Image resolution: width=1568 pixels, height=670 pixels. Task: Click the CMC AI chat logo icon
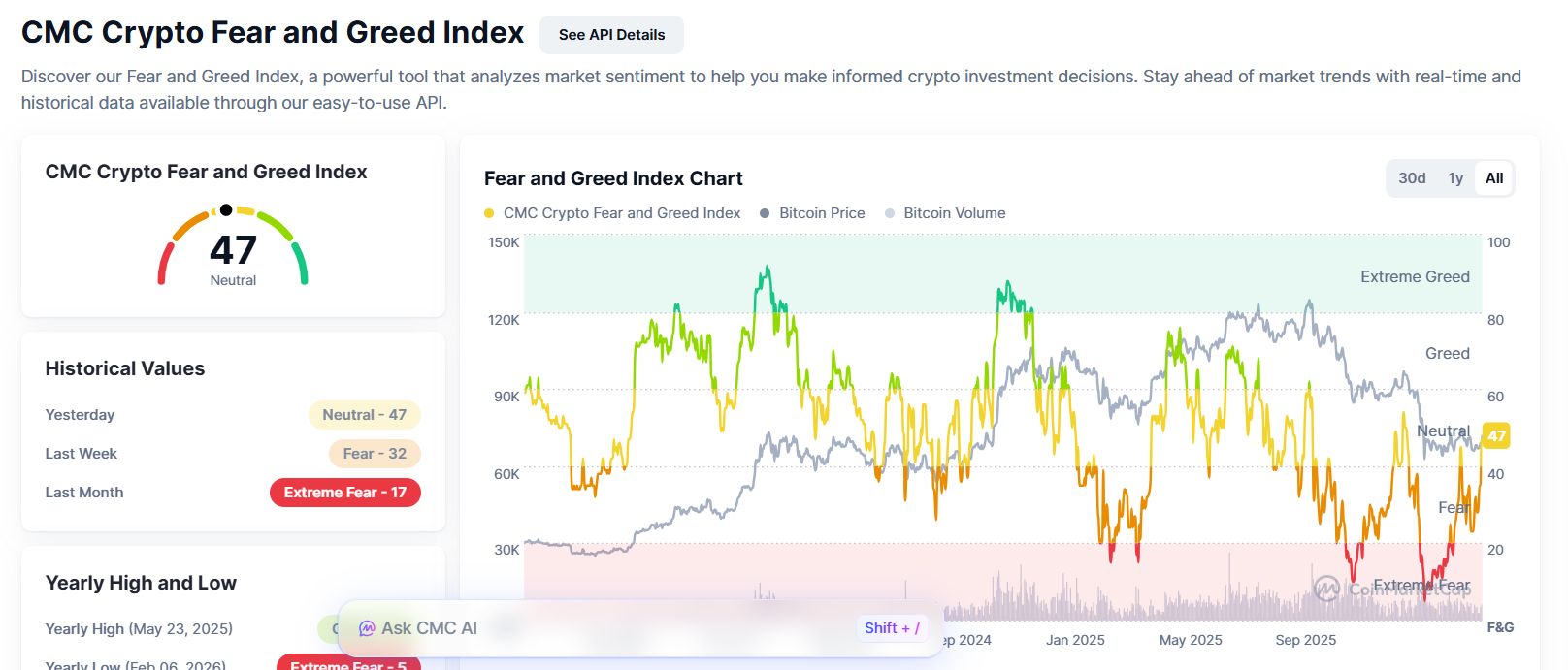point(366,627)
